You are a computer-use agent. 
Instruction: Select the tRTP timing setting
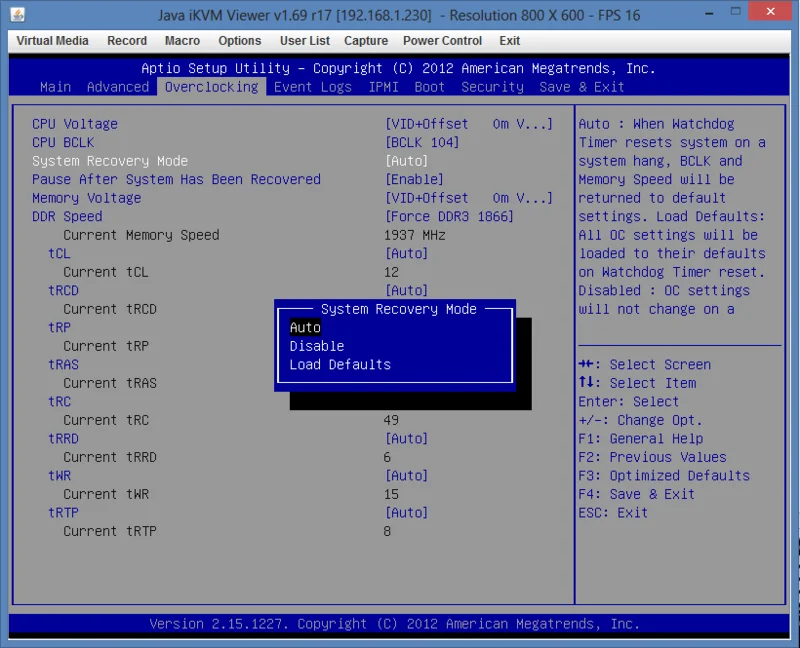click(x=63, y=513)
